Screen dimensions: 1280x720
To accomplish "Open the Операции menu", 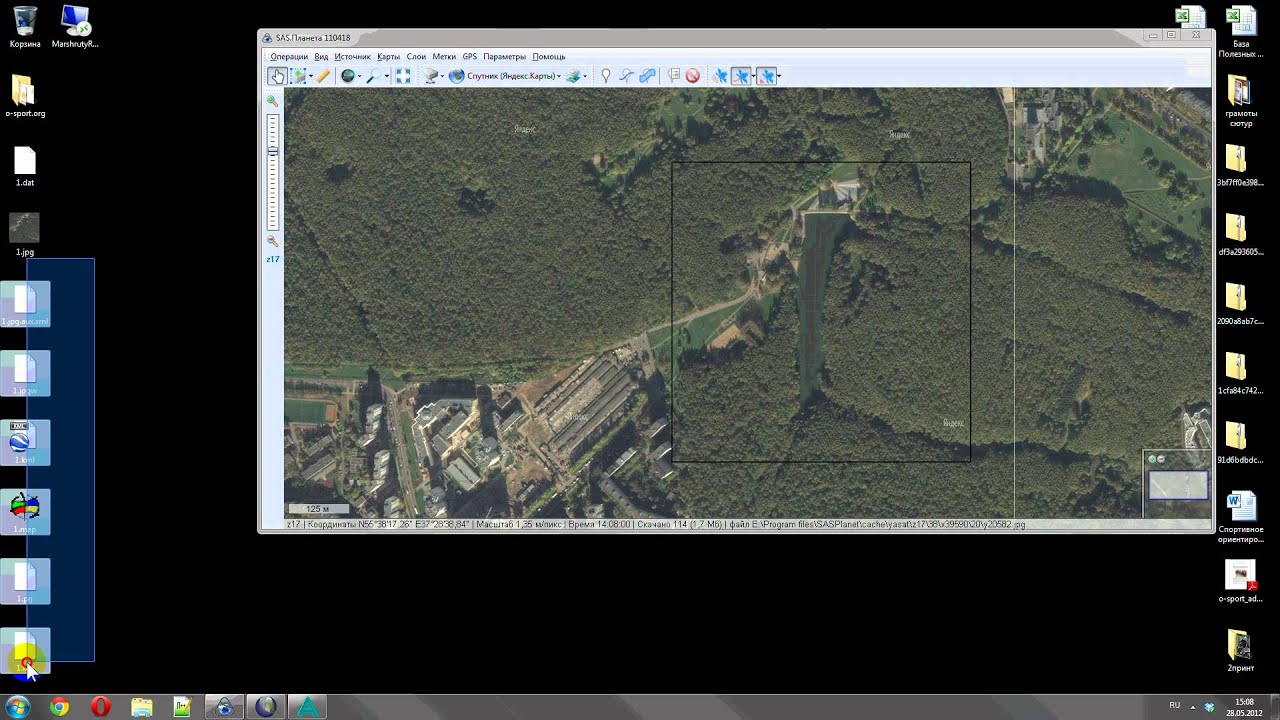I will (x=289, y=57).
